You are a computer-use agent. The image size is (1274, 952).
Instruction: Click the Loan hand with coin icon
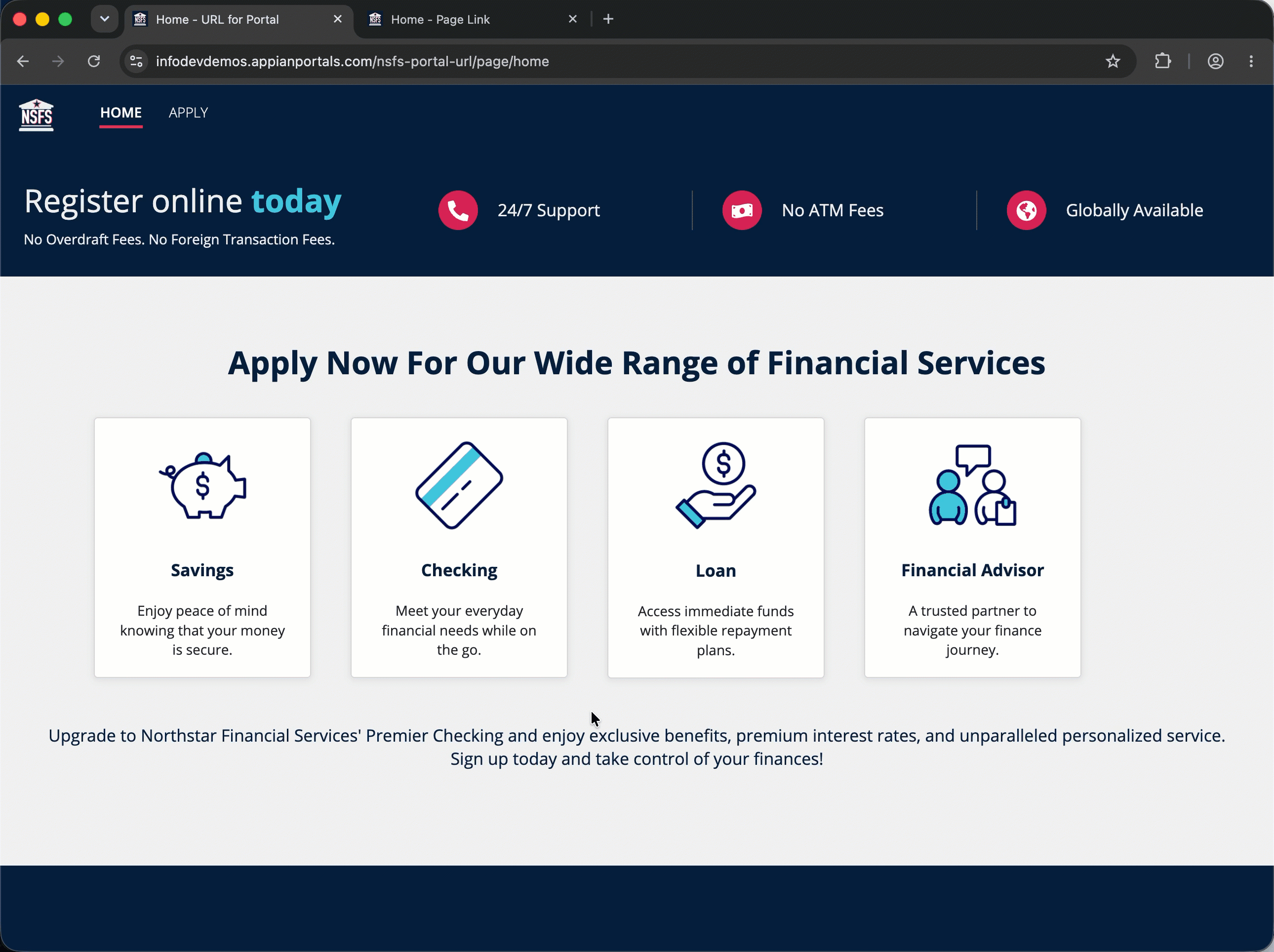pyautogui.click(x=716, y=485)
